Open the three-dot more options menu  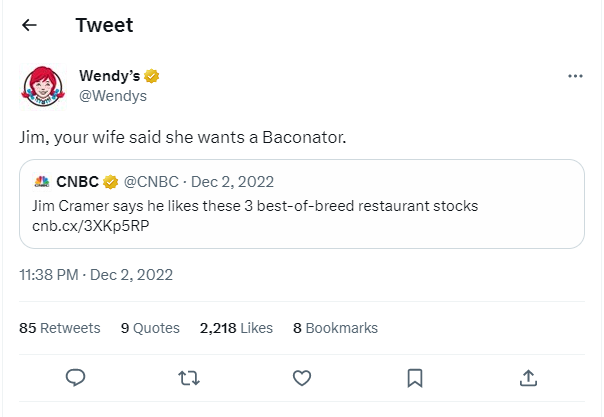click(574, 76)
